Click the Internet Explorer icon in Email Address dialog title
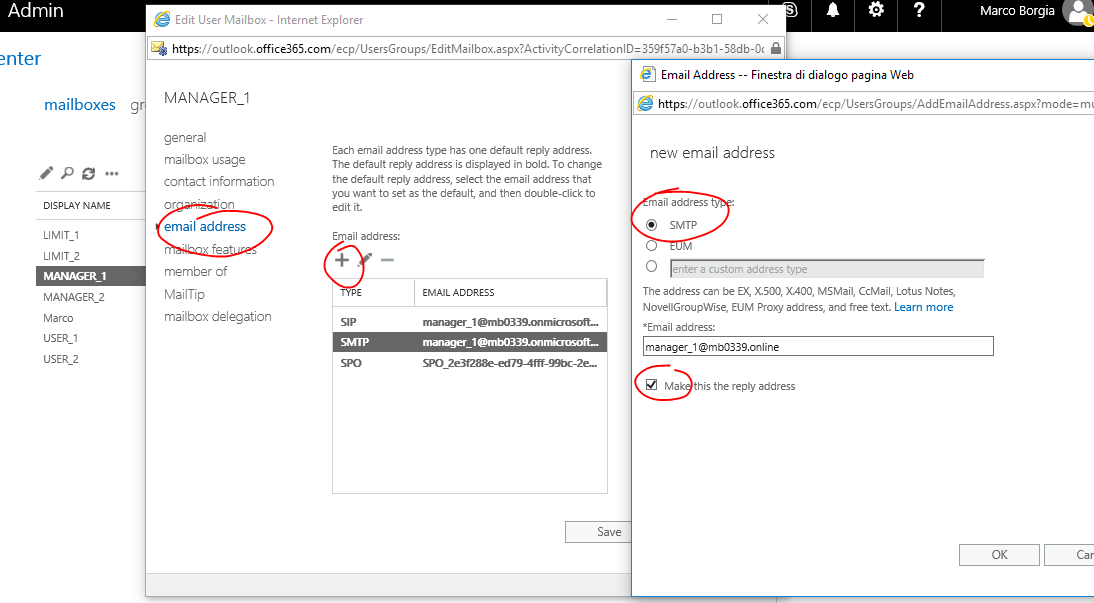 point(647,75)
